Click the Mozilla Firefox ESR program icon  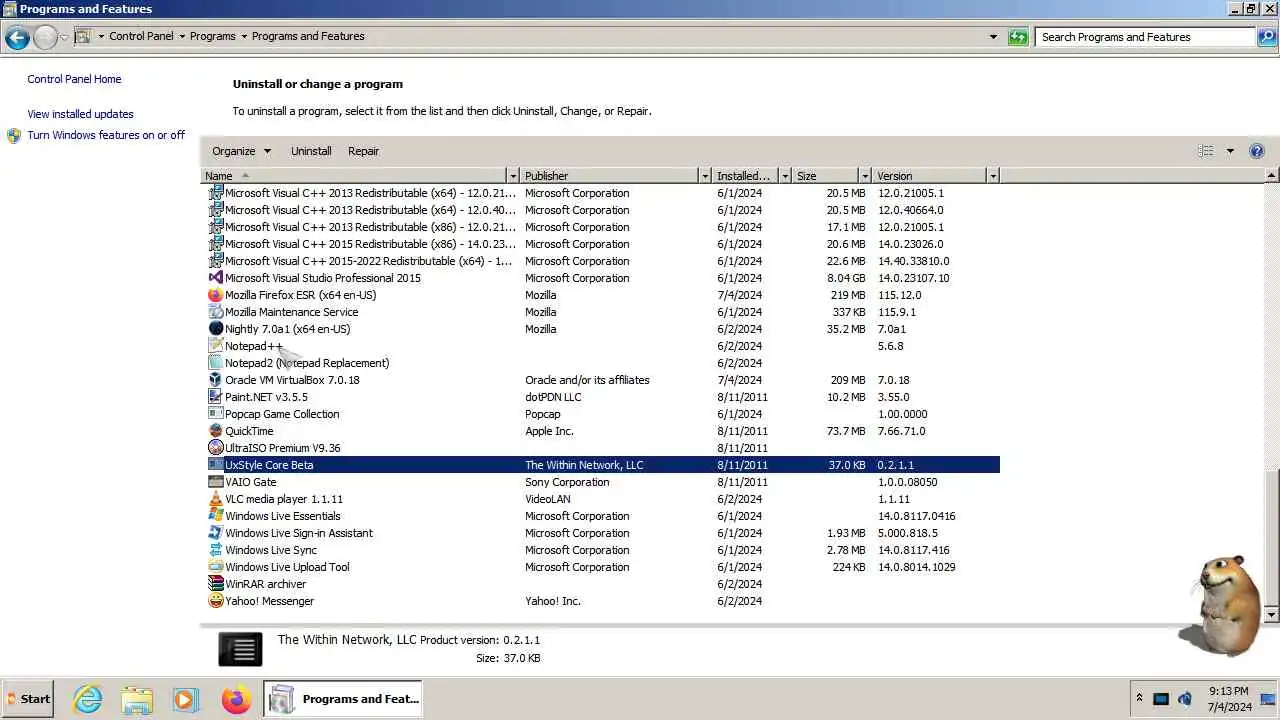pos(215,295)
